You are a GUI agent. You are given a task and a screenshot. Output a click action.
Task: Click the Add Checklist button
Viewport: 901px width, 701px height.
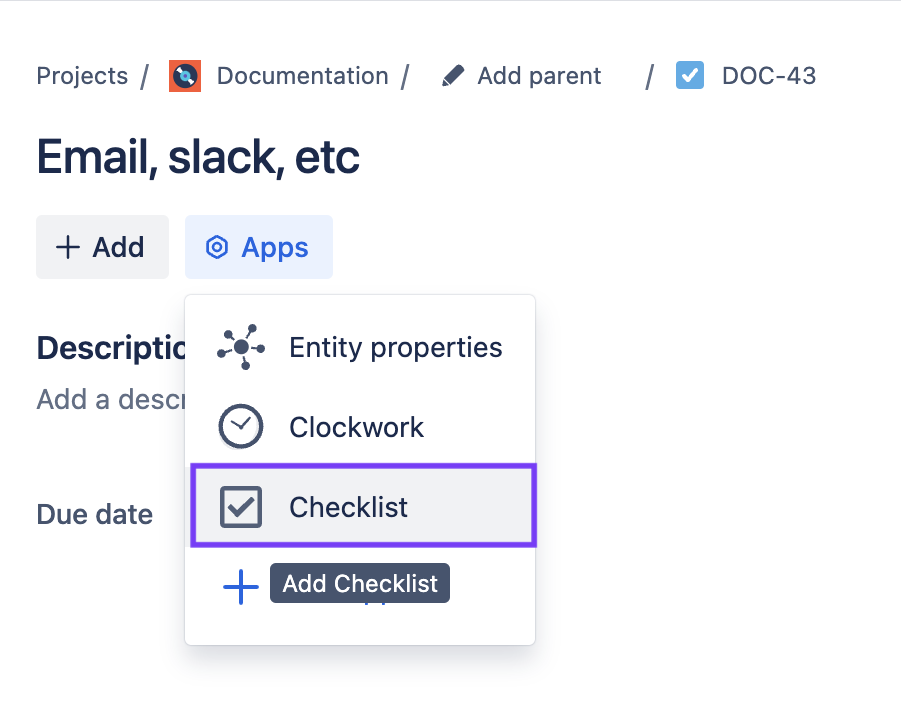point(359,583)
